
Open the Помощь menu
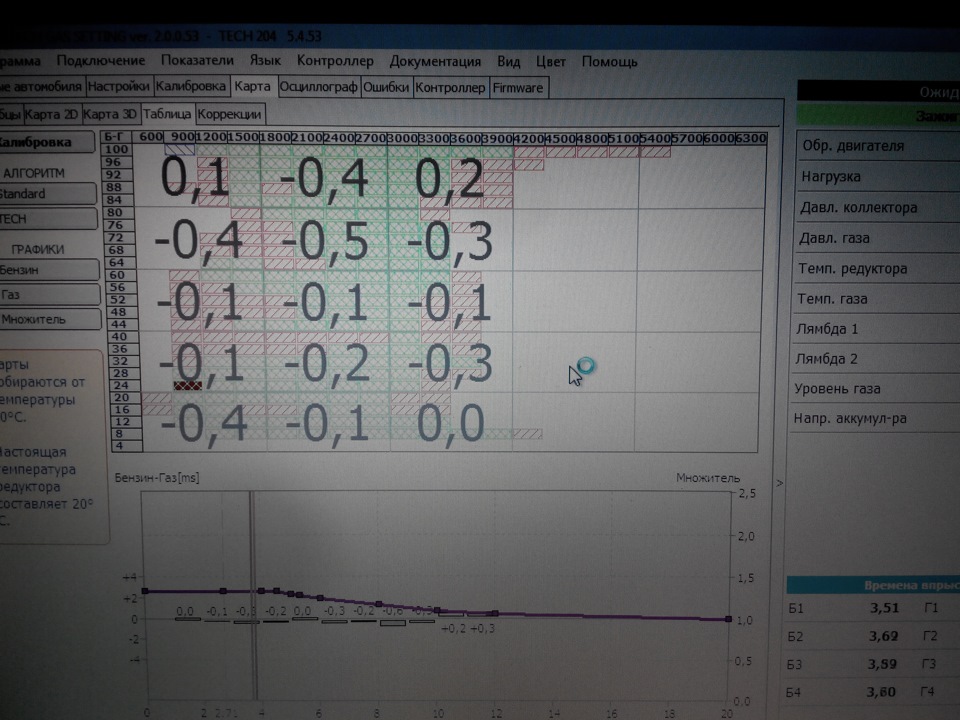pos(609,62)
